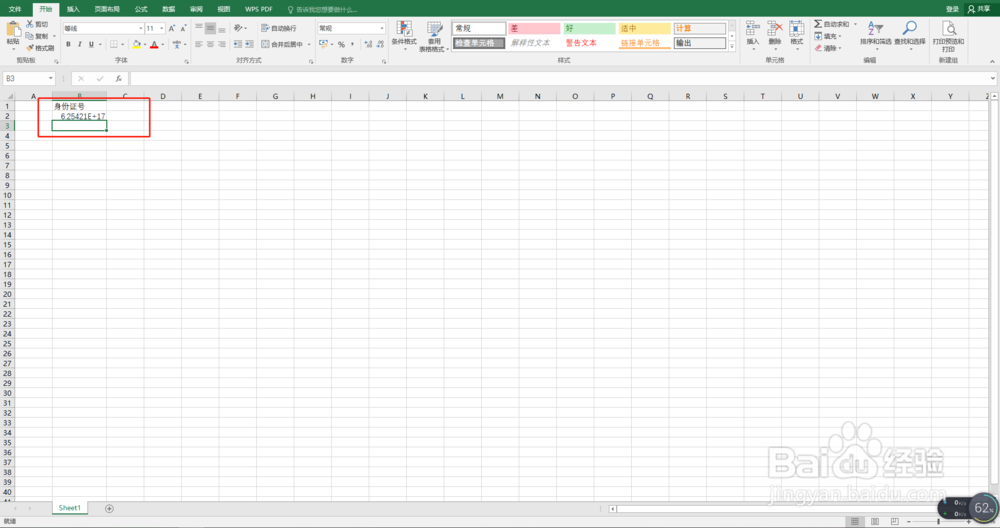This screenshot has height=528, width=1000.
Task: Decrease font size with smaller A icon
Action: (x=183, y=28)
